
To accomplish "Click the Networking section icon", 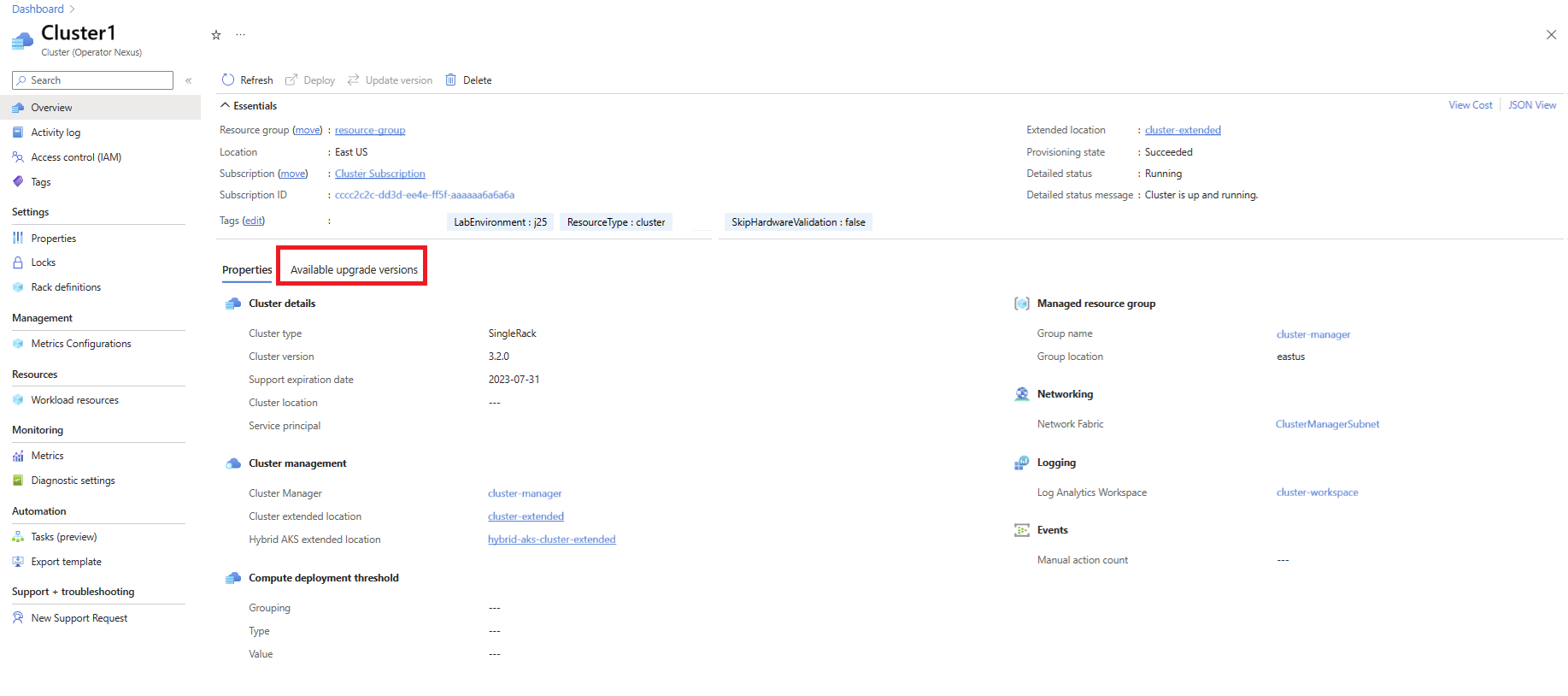I will (1022, 394).
